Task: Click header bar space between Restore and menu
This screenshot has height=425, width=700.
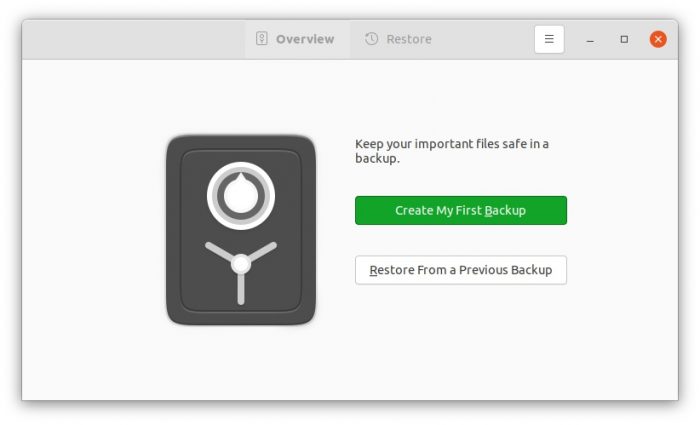Action: tap(485, 39)
